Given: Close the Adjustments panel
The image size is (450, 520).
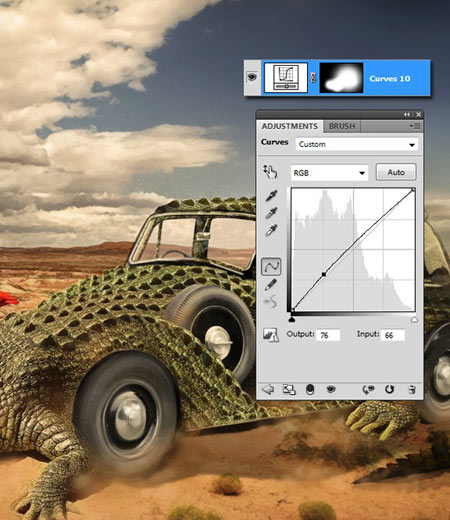Looking at the screenshot, I should pyautogui.click(x=419, y=114).
